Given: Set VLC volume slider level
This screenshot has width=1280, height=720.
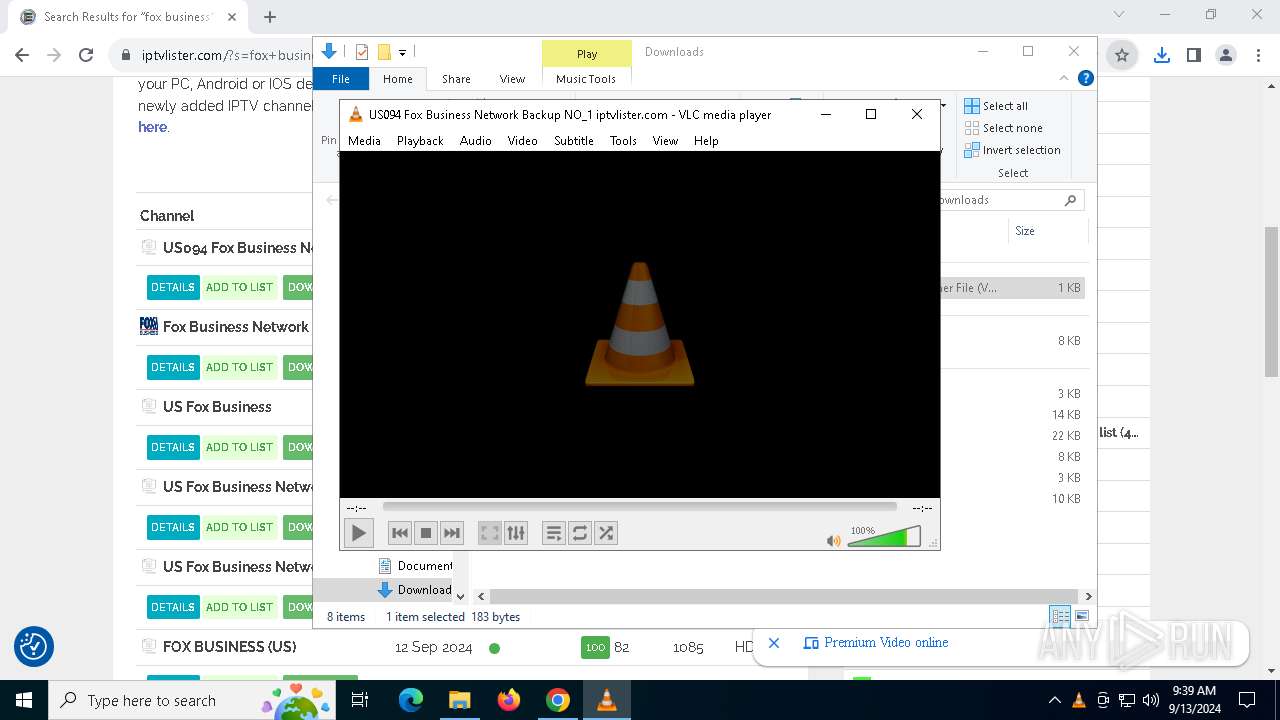Looking at the screenshot, I should coord(884,537).
